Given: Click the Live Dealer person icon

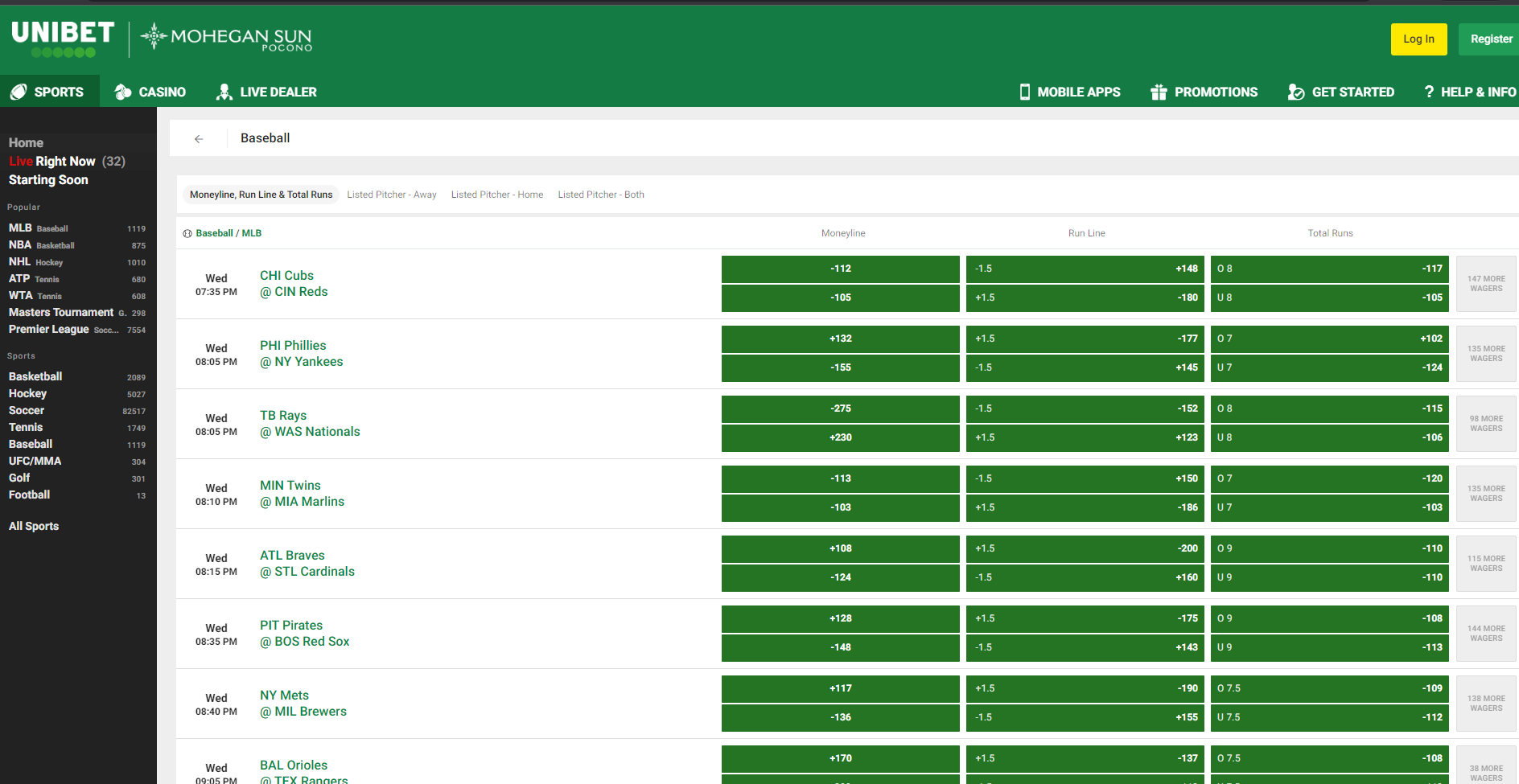Looking at the screenshot, I should tap(224, 92).
